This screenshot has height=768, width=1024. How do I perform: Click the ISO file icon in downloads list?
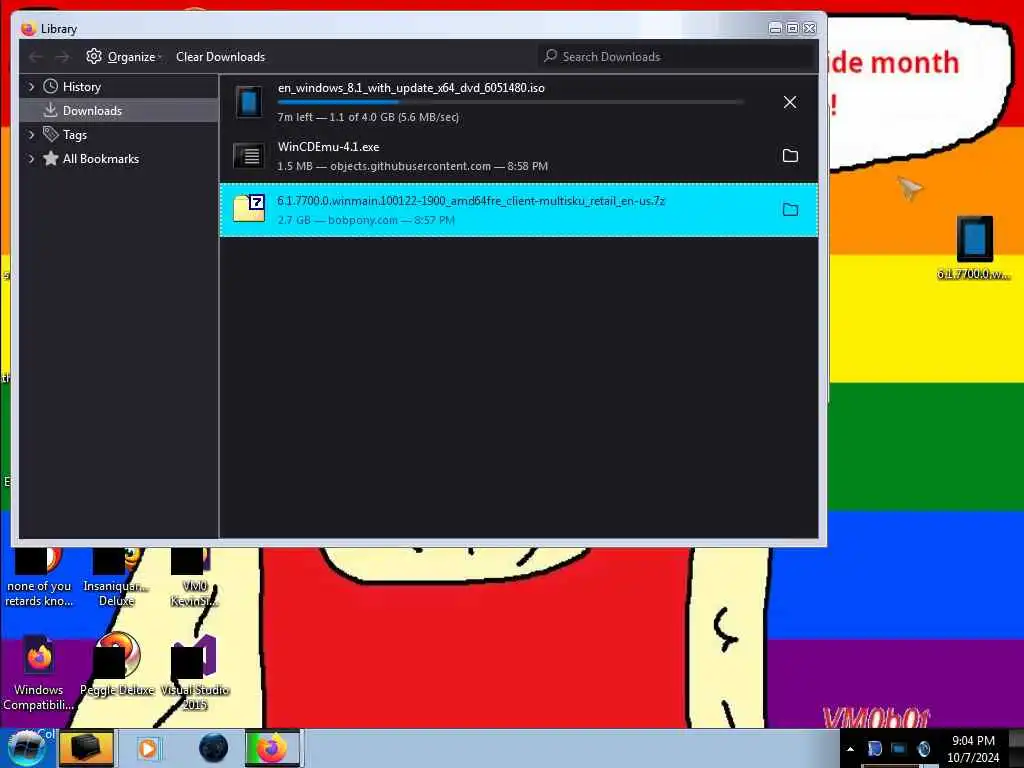click(249, 102)
